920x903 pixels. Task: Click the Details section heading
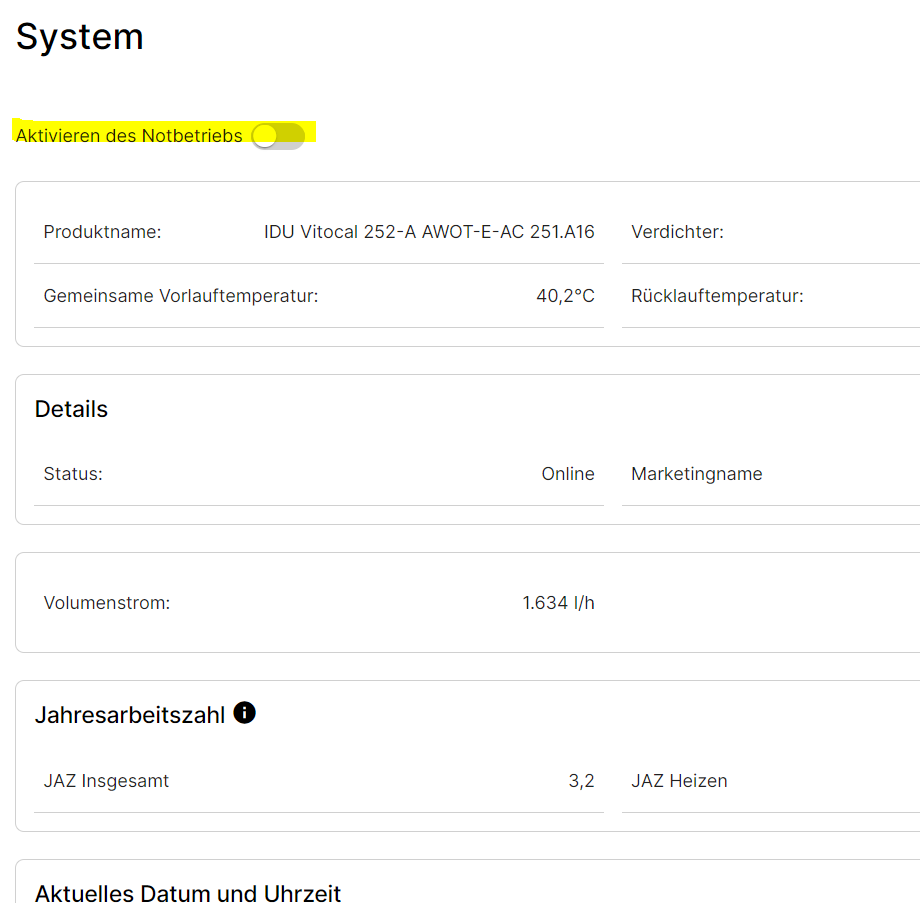71,409
